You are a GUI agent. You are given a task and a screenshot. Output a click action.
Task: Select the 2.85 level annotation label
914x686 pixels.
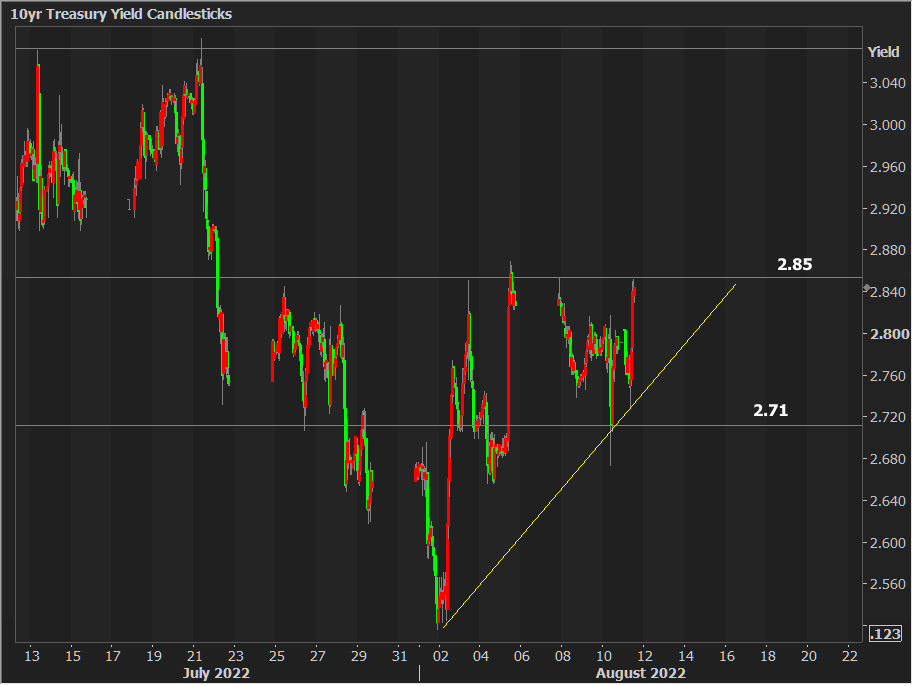(x=795, y=265)
